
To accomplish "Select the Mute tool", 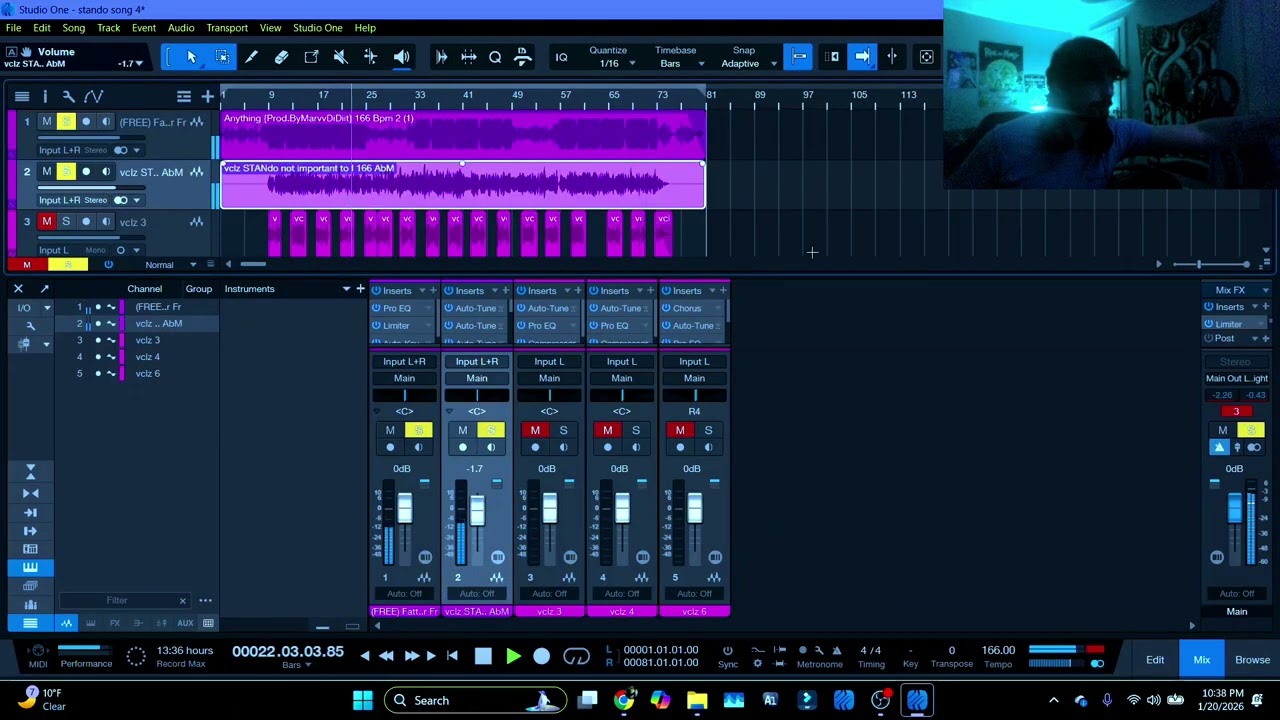I will coord(341,57).
